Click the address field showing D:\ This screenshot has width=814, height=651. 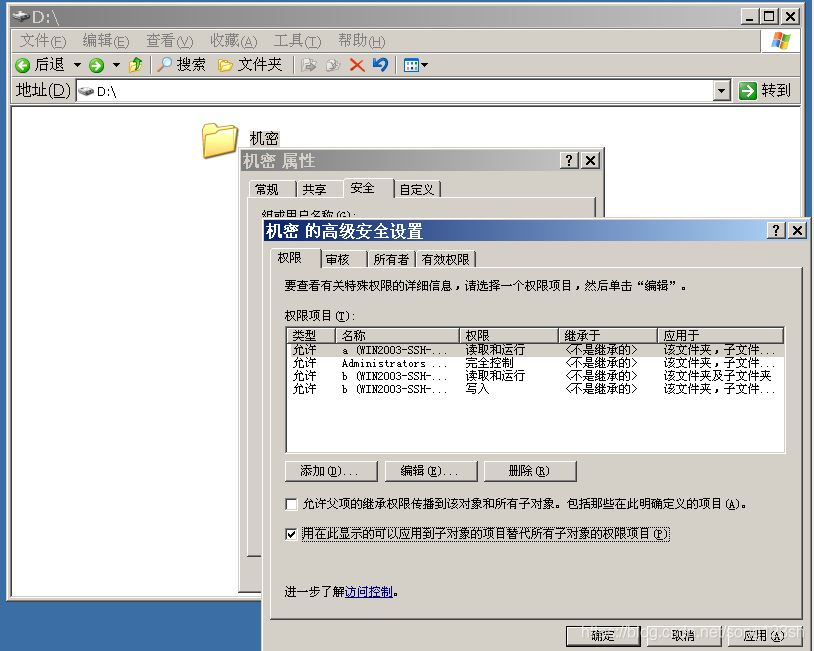click(395, 91)
